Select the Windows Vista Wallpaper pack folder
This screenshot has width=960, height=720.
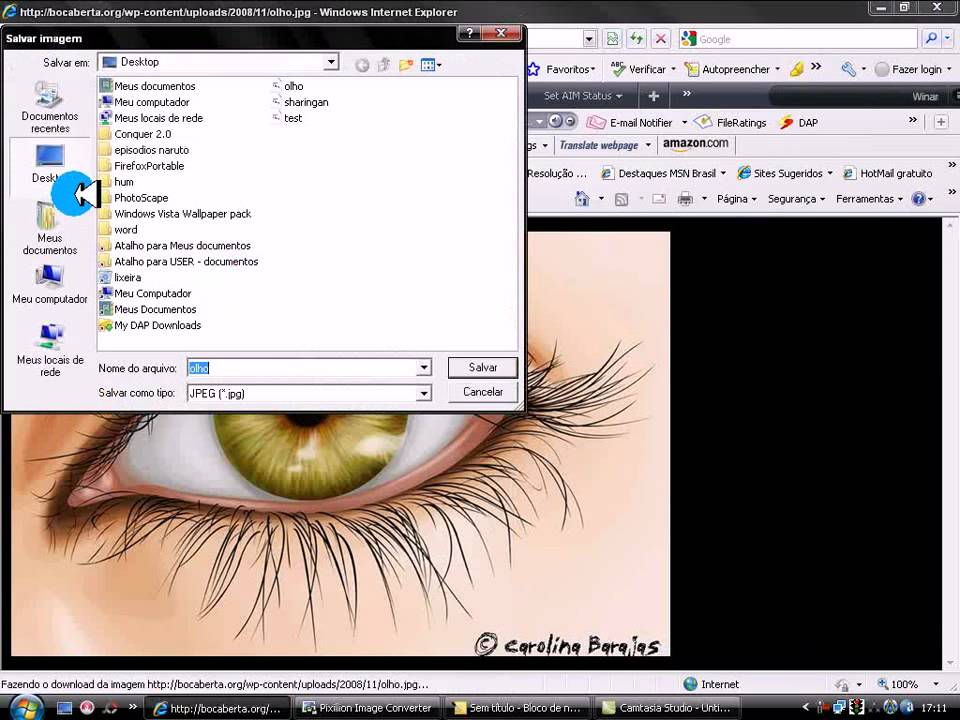point(176,214)
